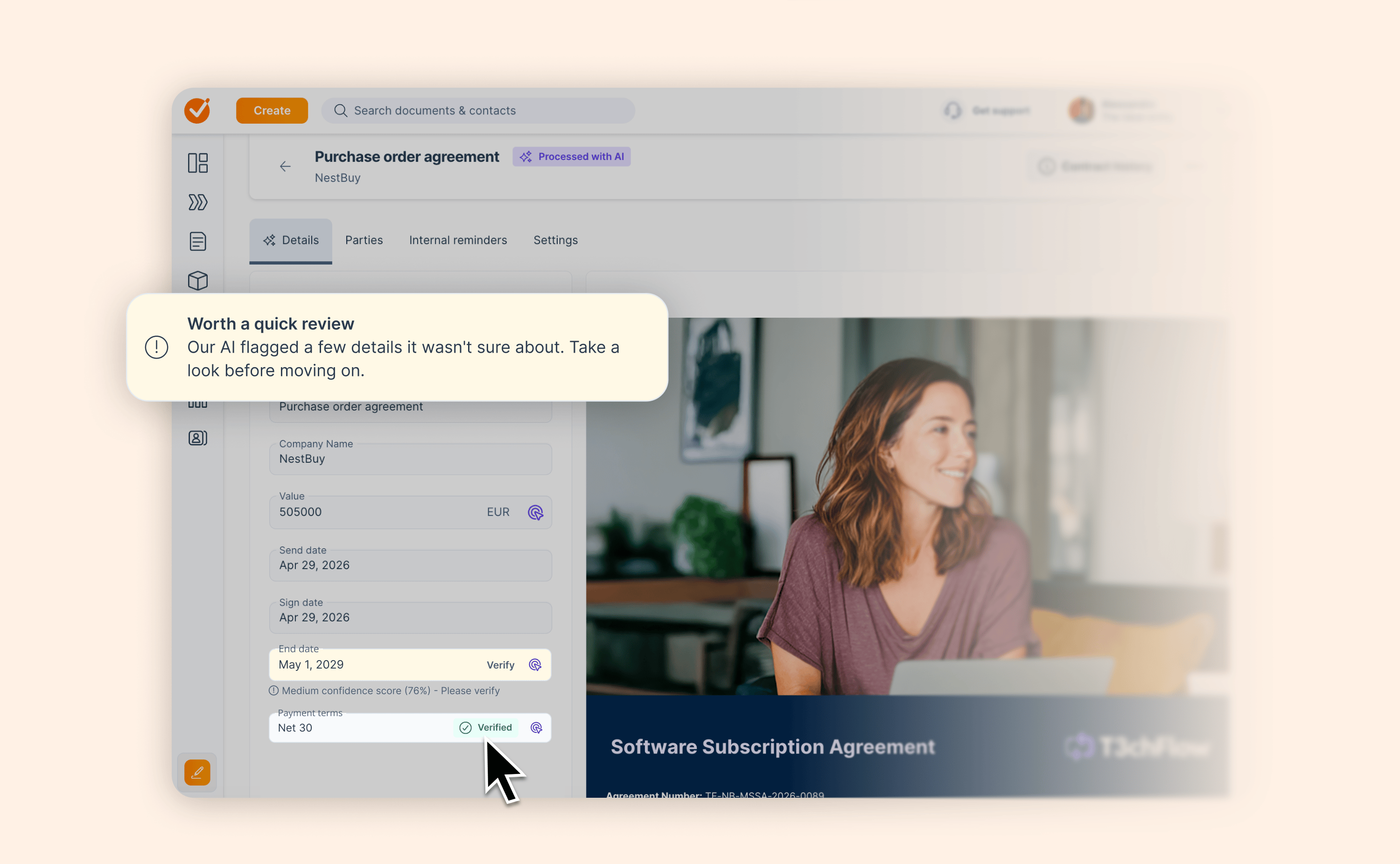Open the Settings tab
The height and width of the screenshot is (864, 1400).
coord(555,240)
